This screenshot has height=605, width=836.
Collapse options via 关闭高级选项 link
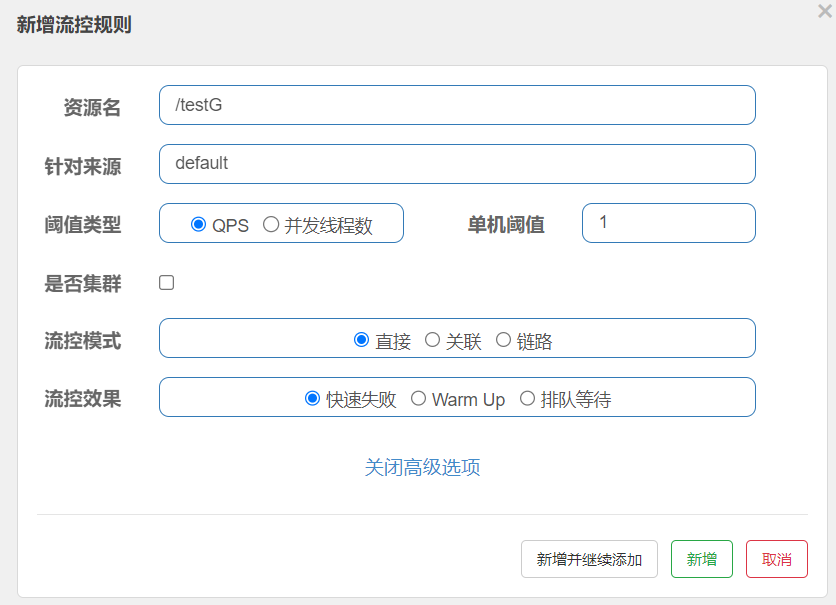[422, 467]
